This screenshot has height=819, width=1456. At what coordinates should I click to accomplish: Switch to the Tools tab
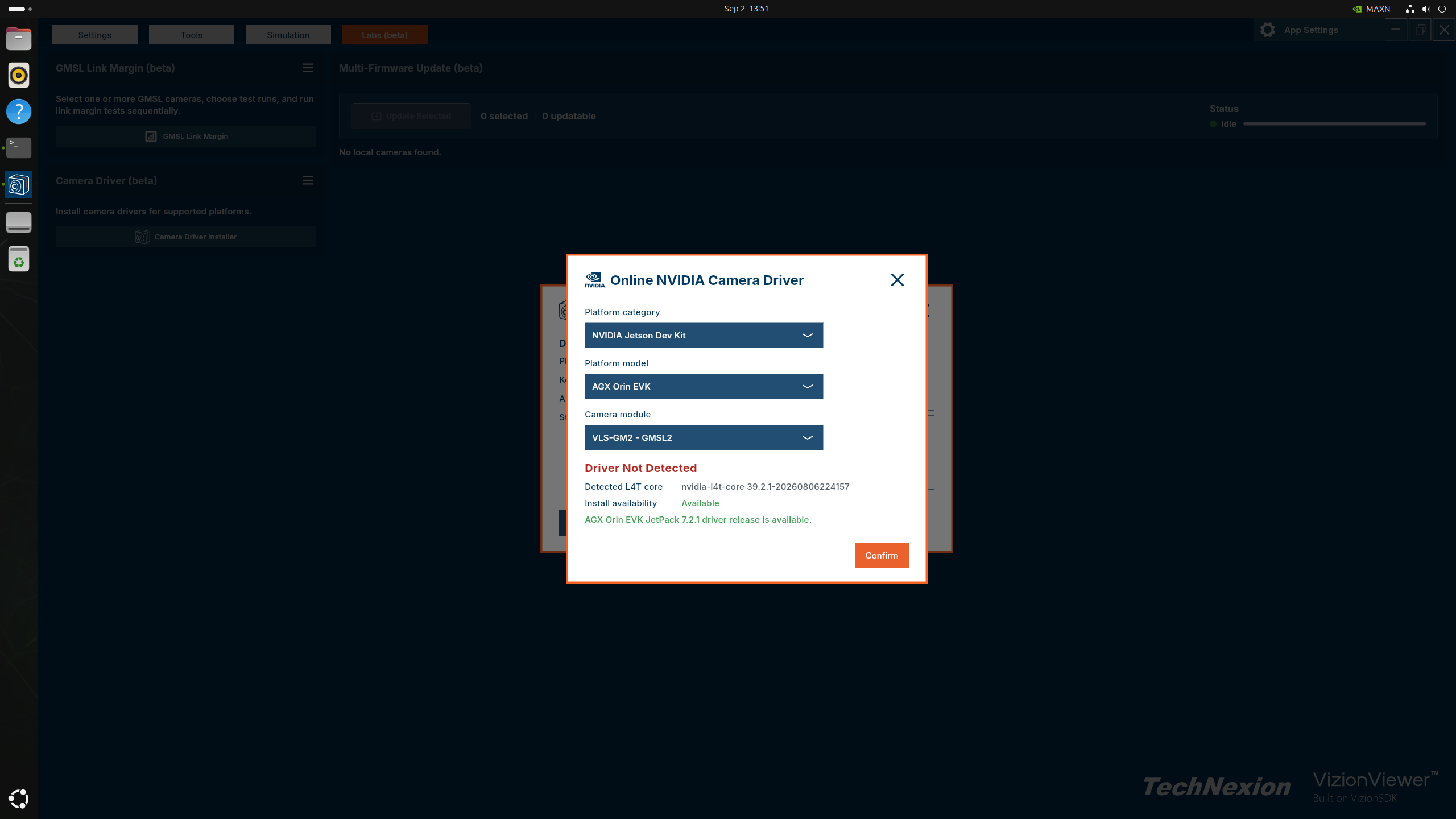point(192,35)
